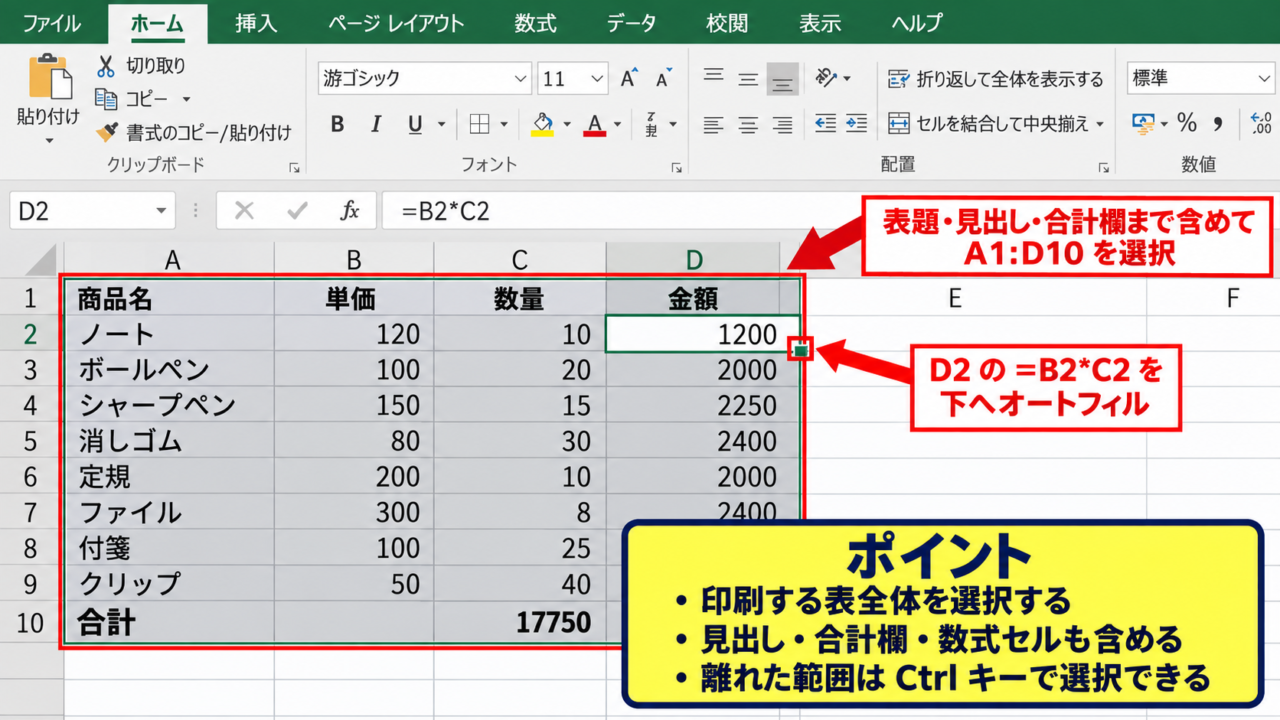
Task: Open the number format 標準 dropdown
Action: tap(1263, 79)
